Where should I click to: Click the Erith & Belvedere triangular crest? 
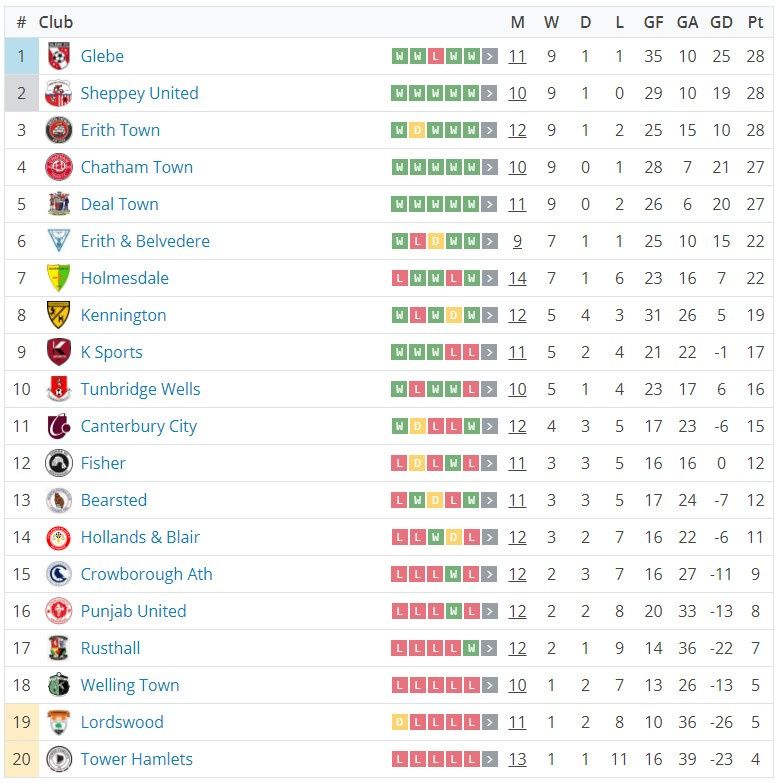tap(58, 241)
